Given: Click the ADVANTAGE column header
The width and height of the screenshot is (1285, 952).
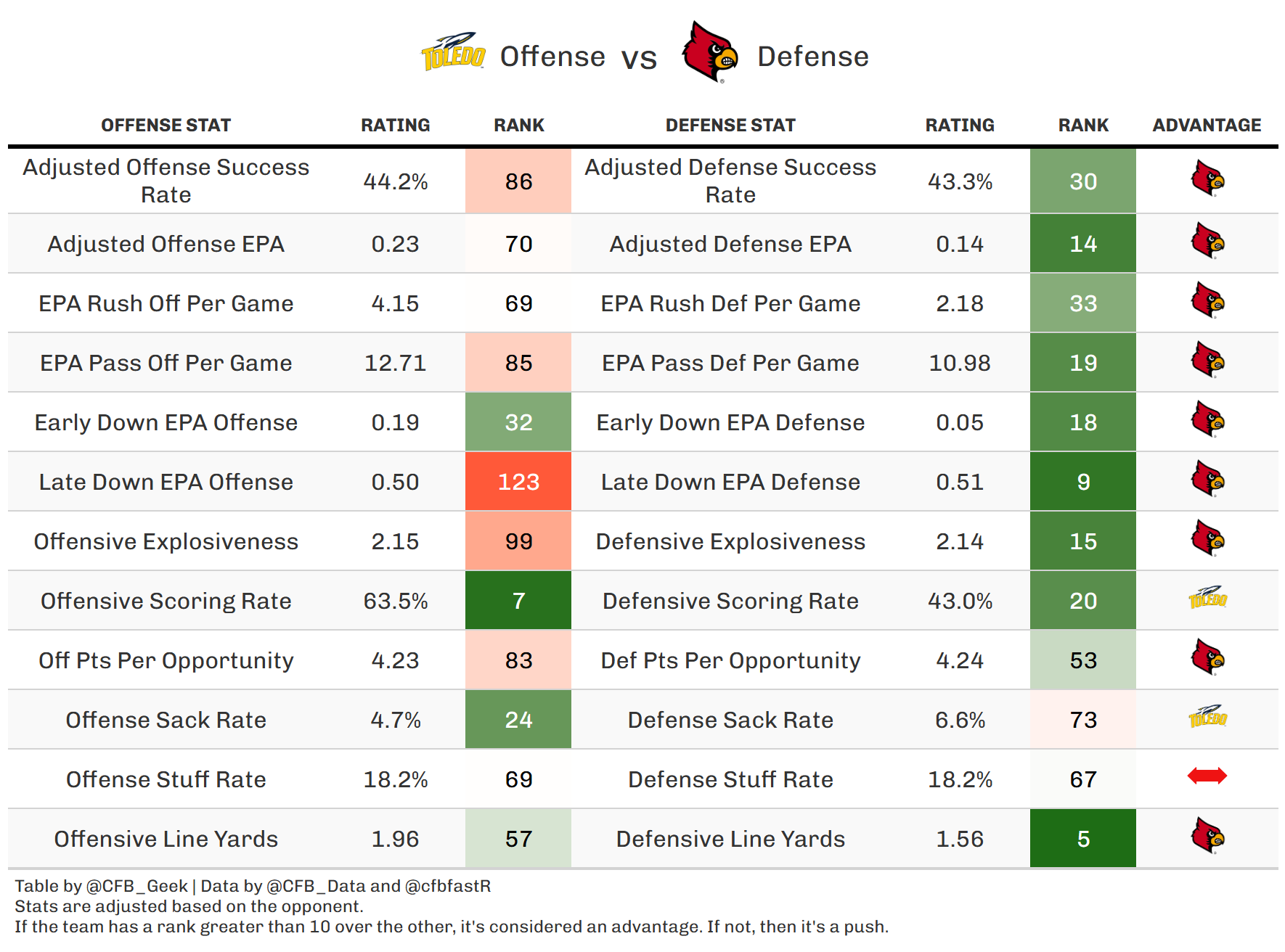Looking at the screenshot, I should (1207, 126).
